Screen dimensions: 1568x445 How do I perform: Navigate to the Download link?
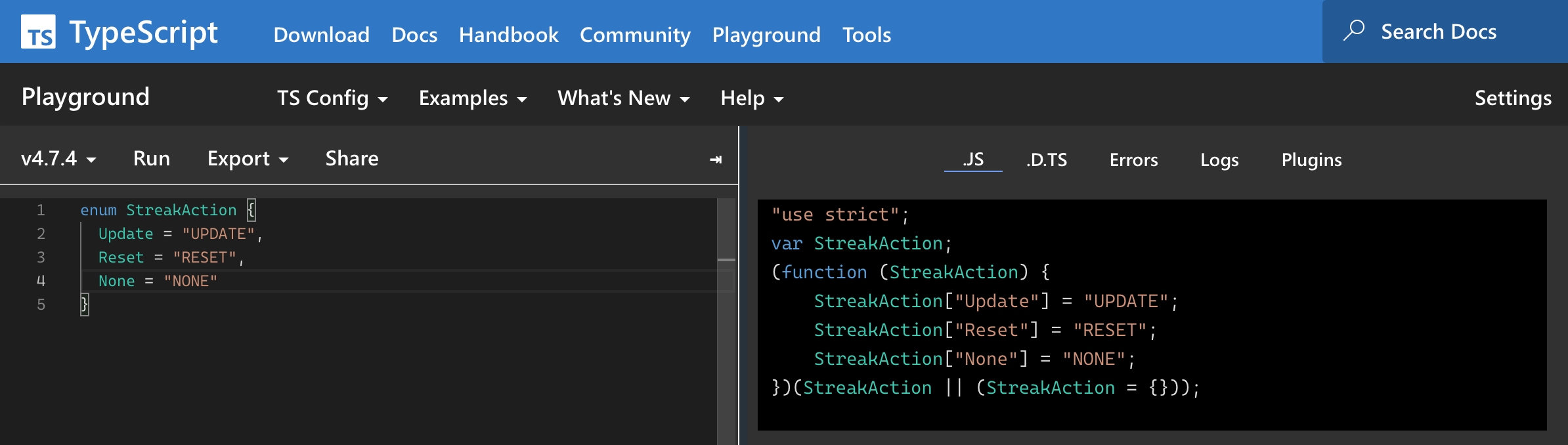[321, 35]
